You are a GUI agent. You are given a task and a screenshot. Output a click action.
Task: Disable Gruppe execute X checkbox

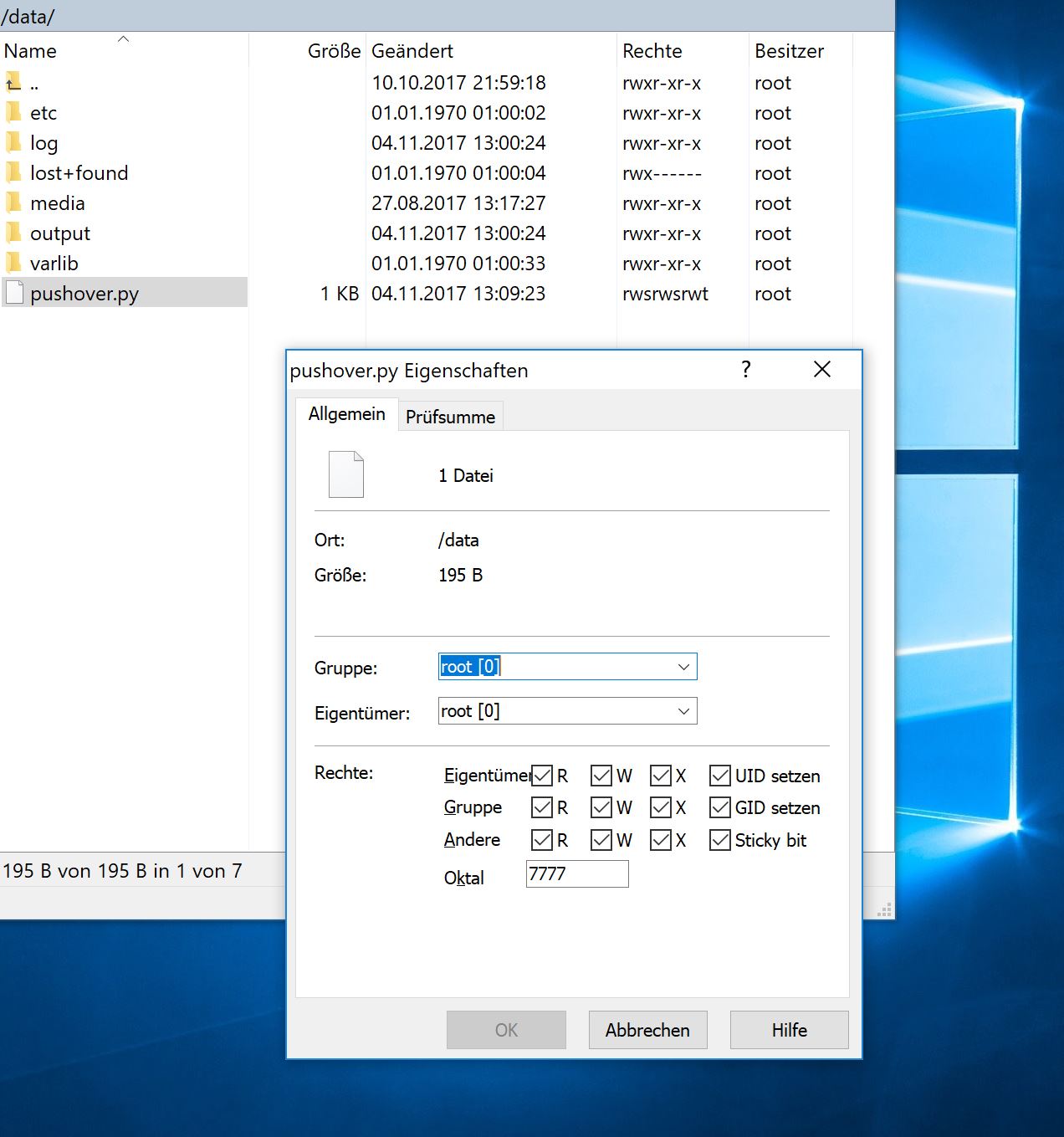point(660,807)
